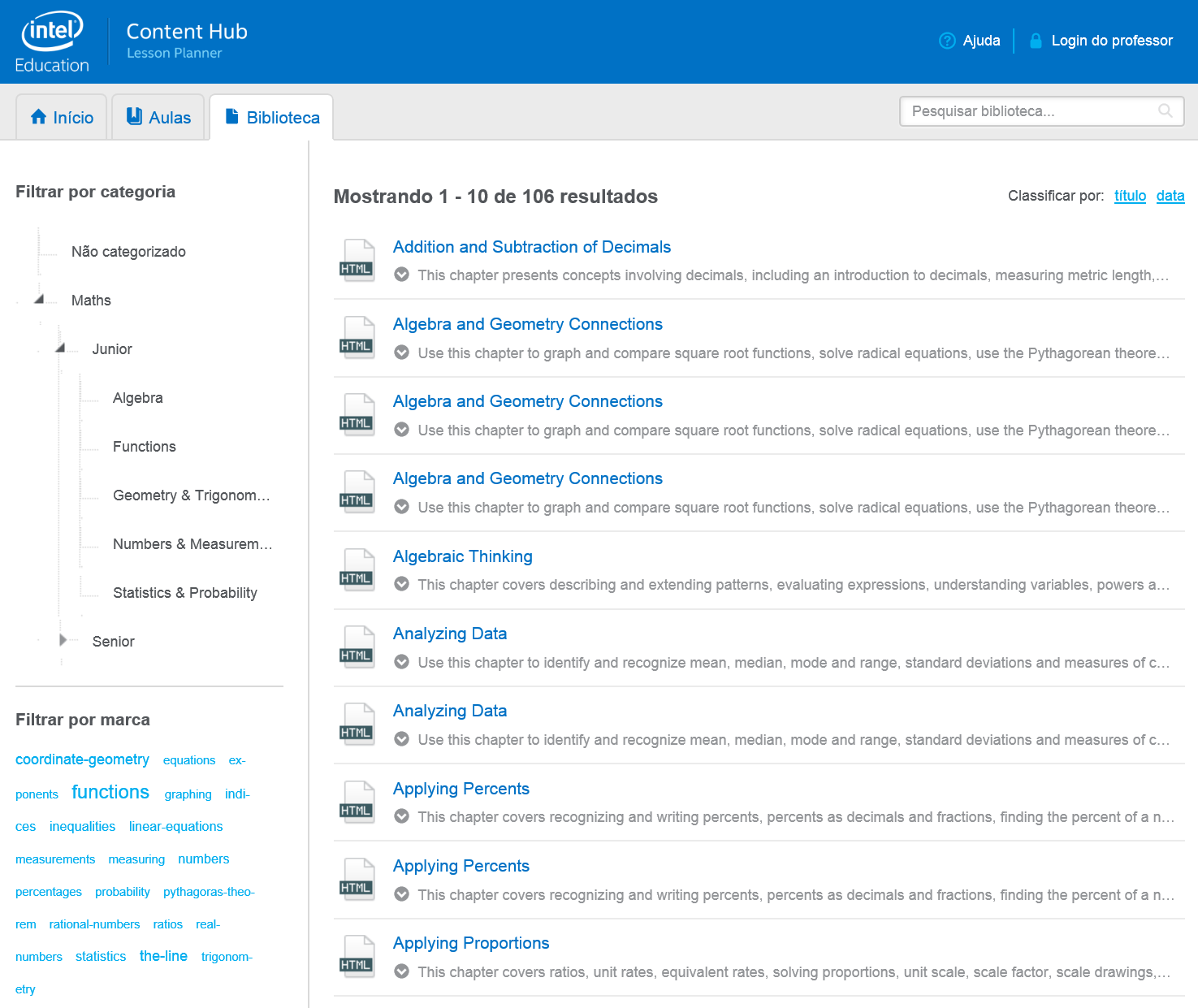Filter by Algebra category
The image size is (1198, 1008).
click(x=138, y=398)
